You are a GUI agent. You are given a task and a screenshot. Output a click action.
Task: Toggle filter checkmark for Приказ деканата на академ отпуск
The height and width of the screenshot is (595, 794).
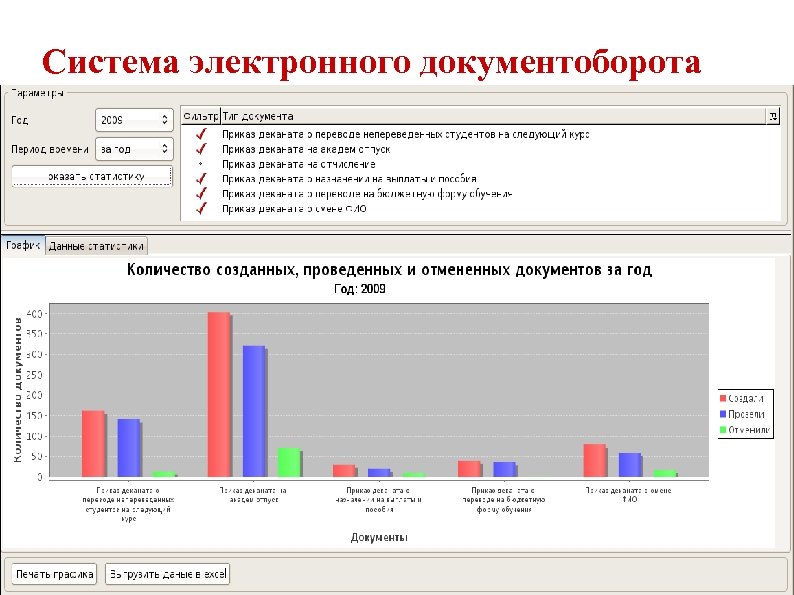(x=202, y=149)
